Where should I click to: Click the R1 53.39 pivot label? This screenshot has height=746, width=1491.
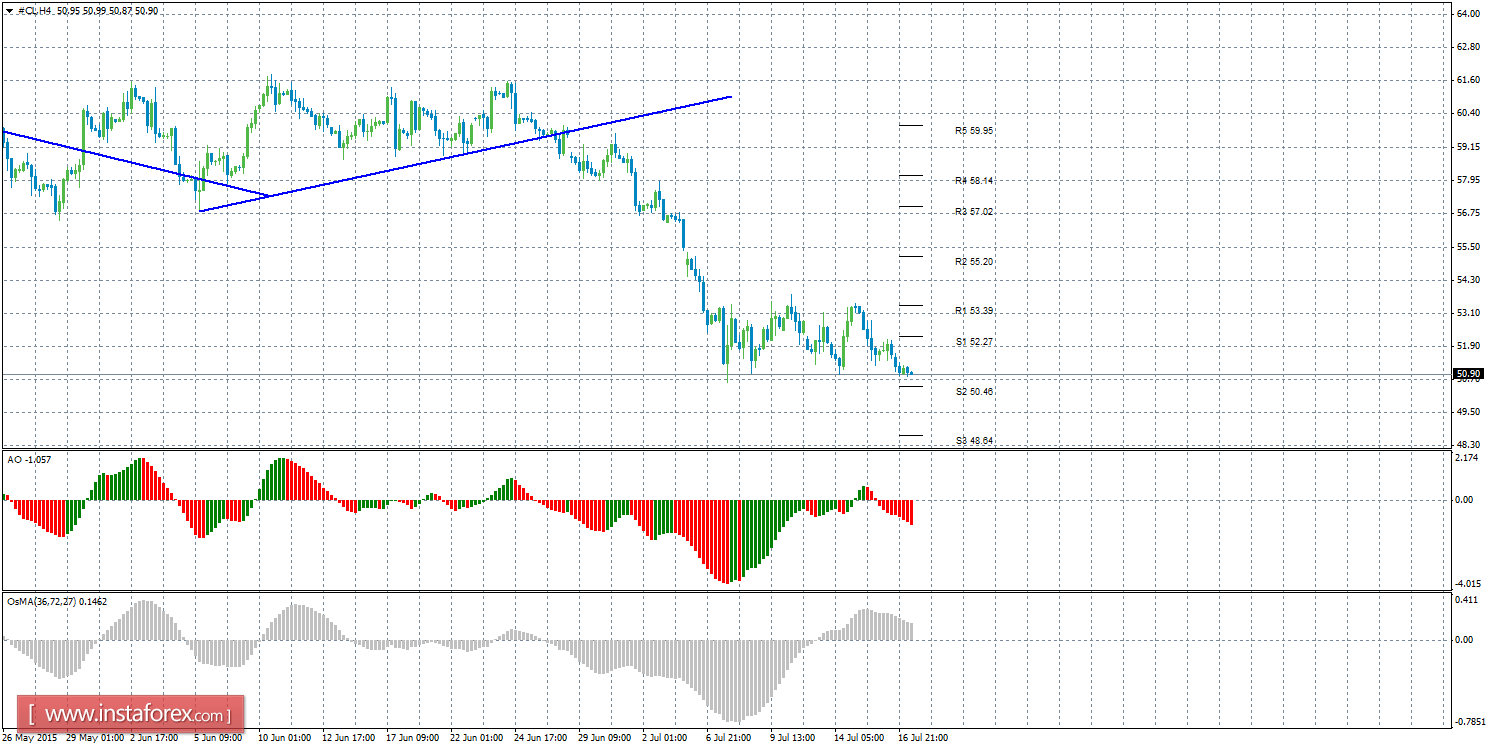pyautogui.click(x=974, y=310)
